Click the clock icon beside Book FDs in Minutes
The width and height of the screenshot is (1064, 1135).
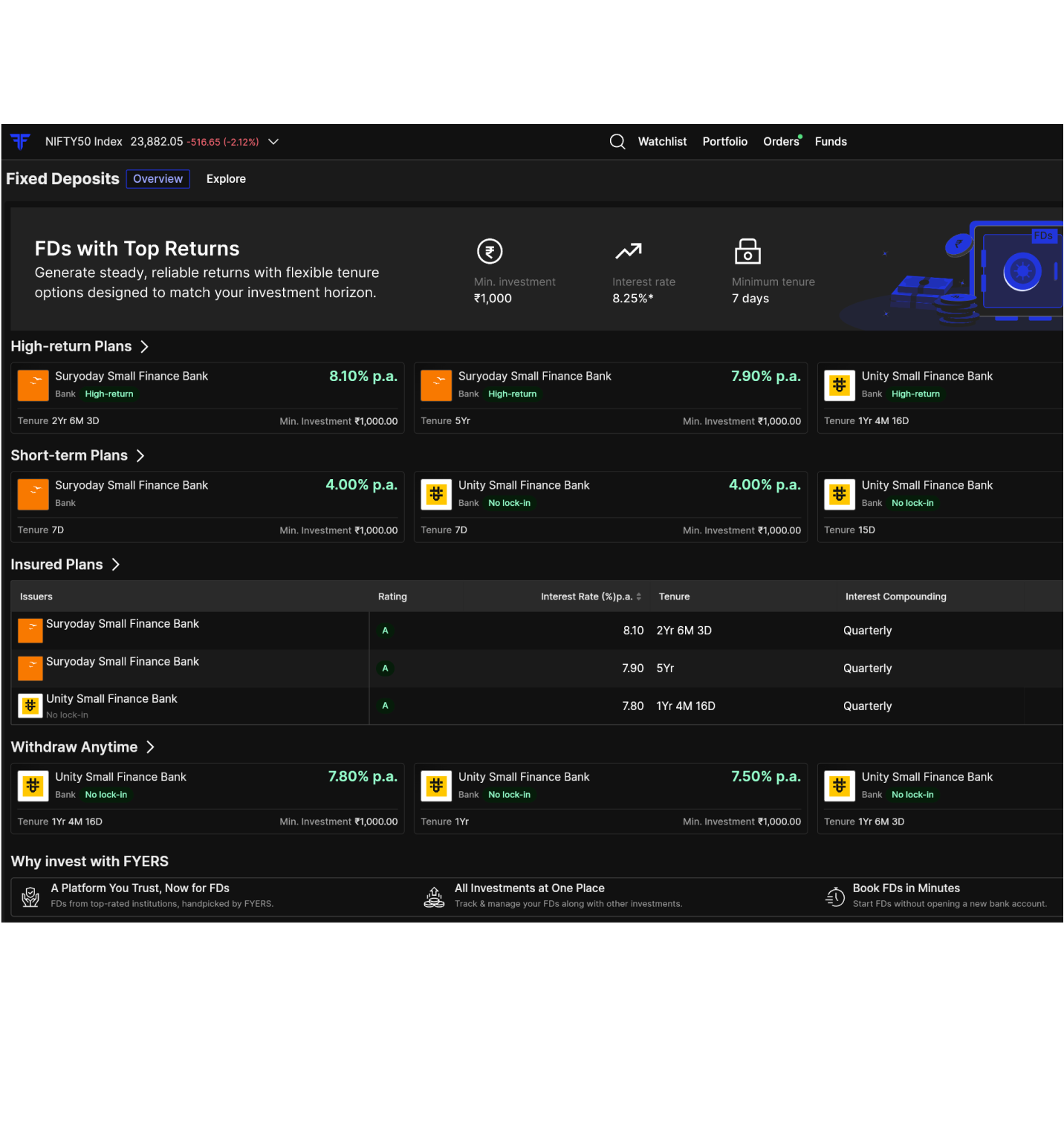(x=835, y=897)
